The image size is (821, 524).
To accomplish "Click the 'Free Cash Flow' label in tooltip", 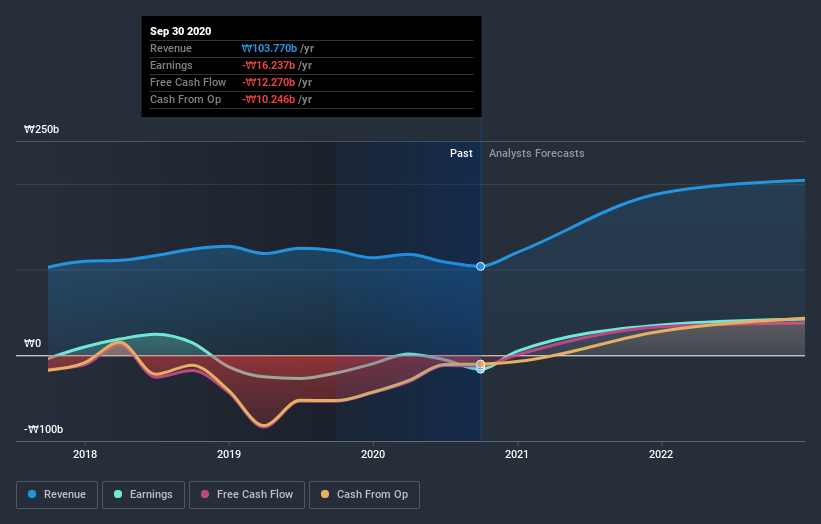I will [x=188, y=82].
